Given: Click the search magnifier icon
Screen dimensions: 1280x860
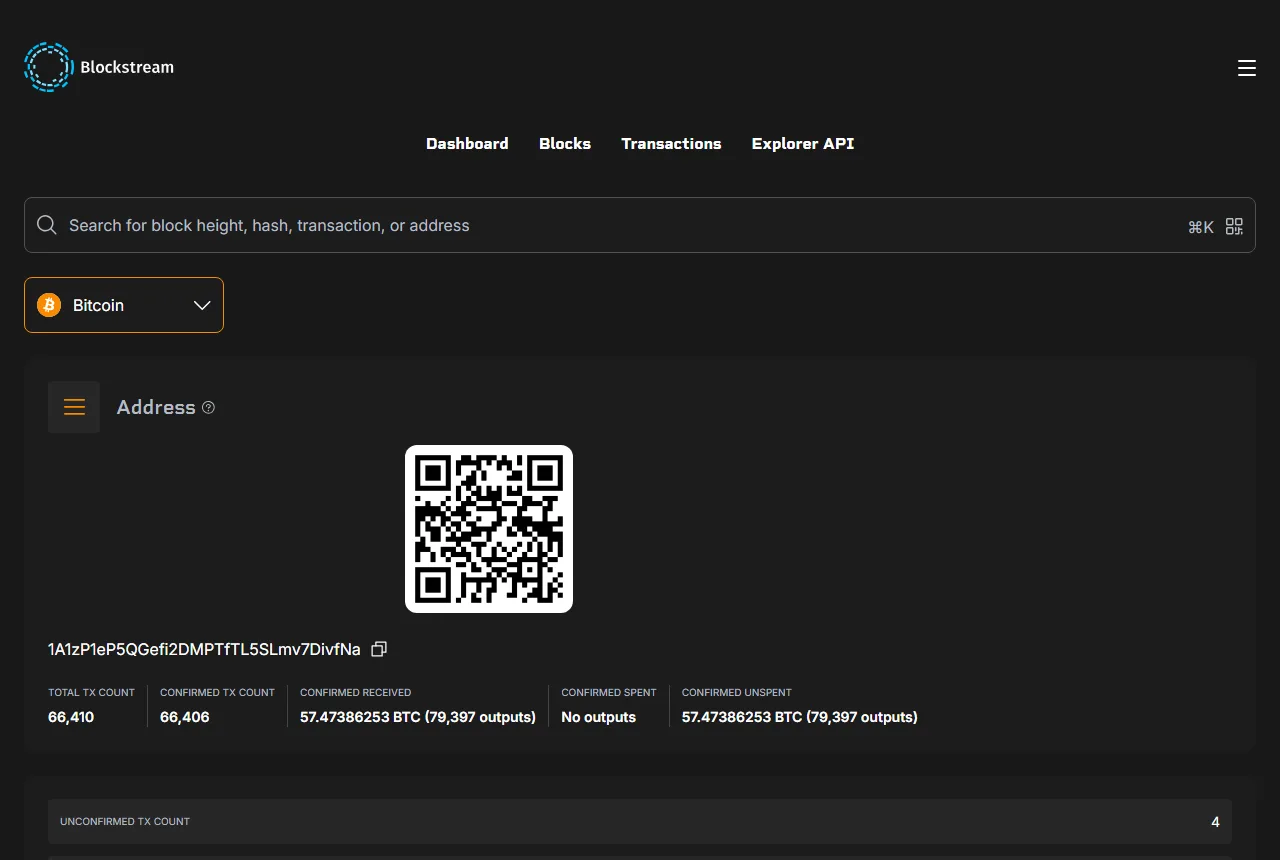Looking at the screenshot, I should pyautogui.click(x=47, y=225).
